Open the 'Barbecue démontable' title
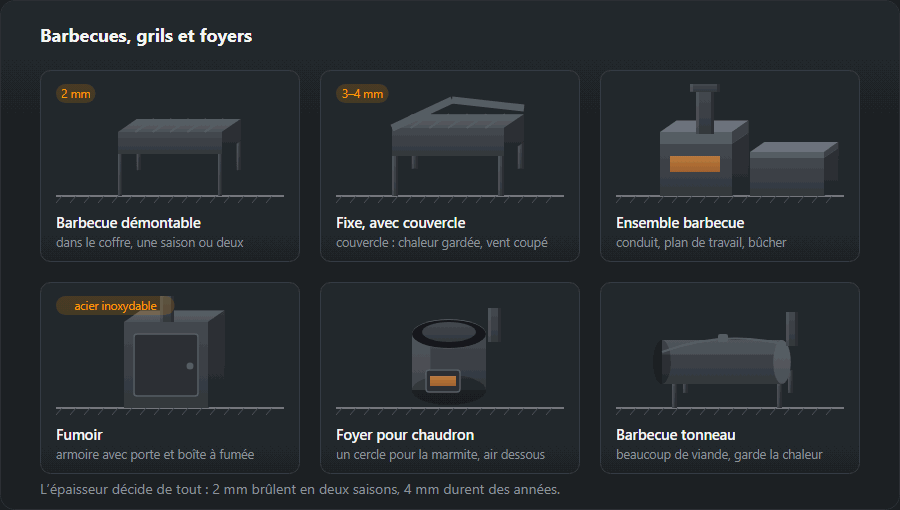 pyautogui.click(x=129, y=223)
